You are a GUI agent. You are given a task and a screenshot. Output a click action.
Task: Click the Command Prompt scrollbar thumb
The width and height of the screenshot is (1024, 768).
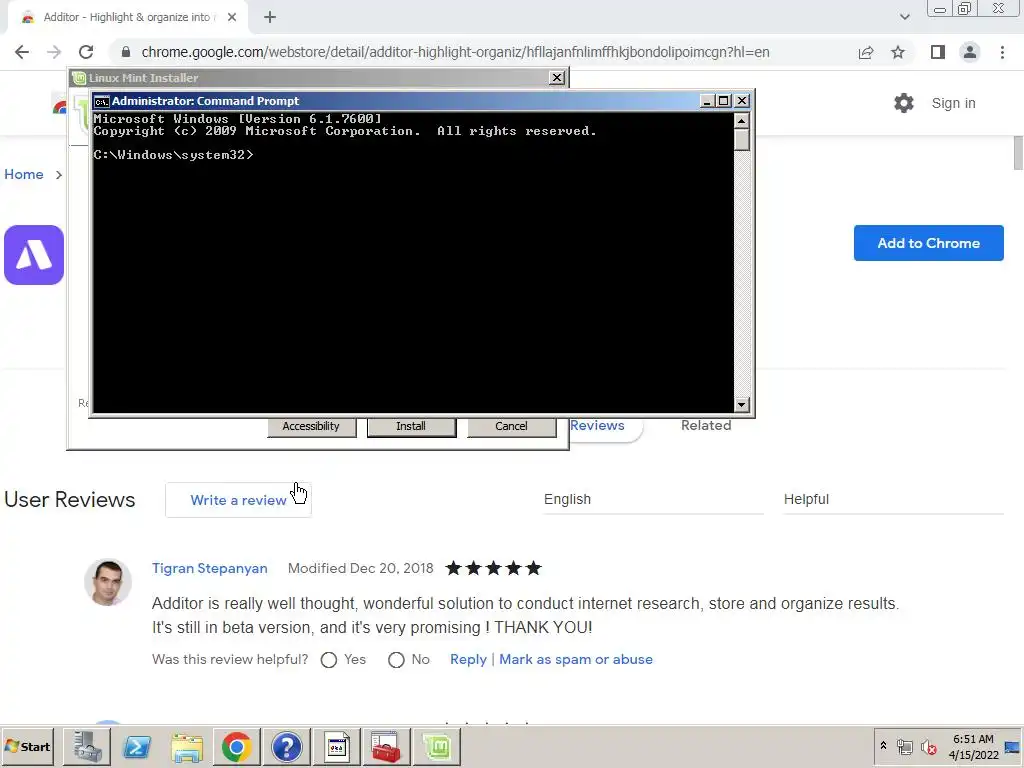[741, 140]
